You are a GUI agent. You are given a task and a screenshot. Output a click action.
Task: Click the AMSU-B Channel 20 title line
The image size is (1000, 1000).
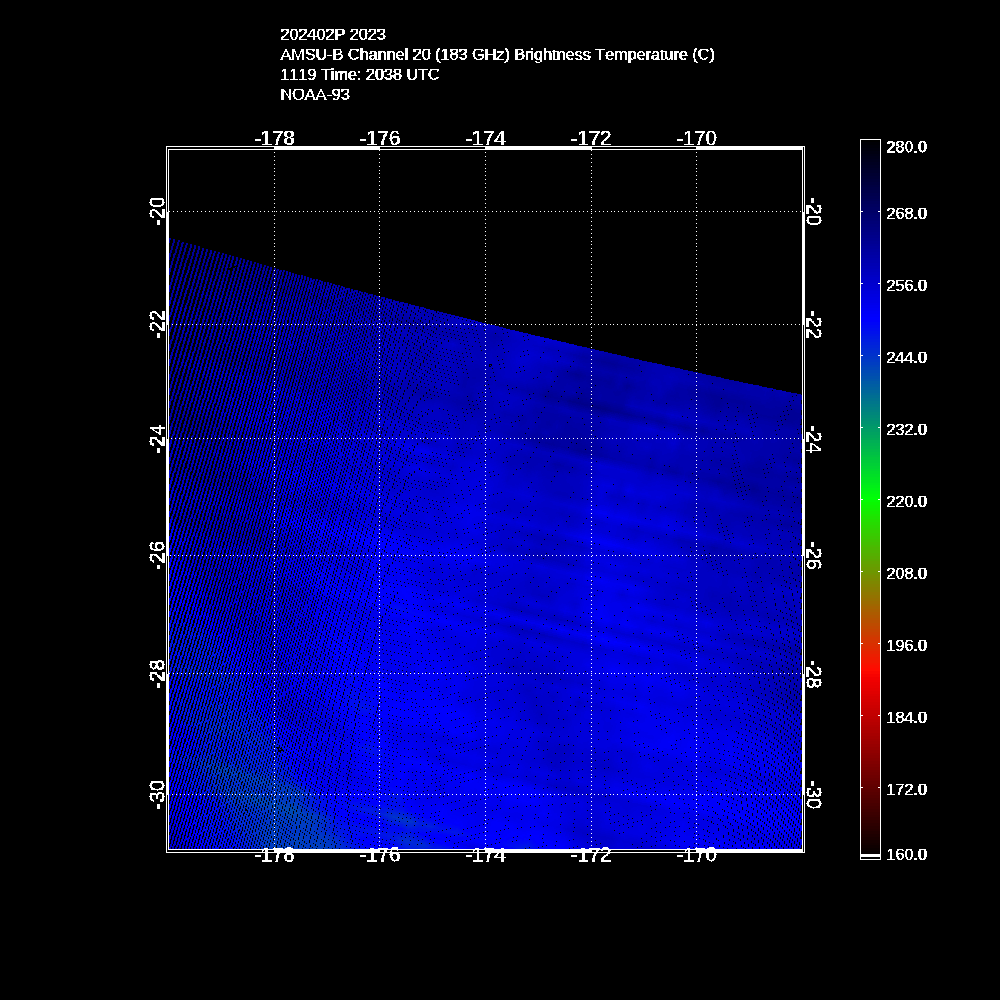497,55
